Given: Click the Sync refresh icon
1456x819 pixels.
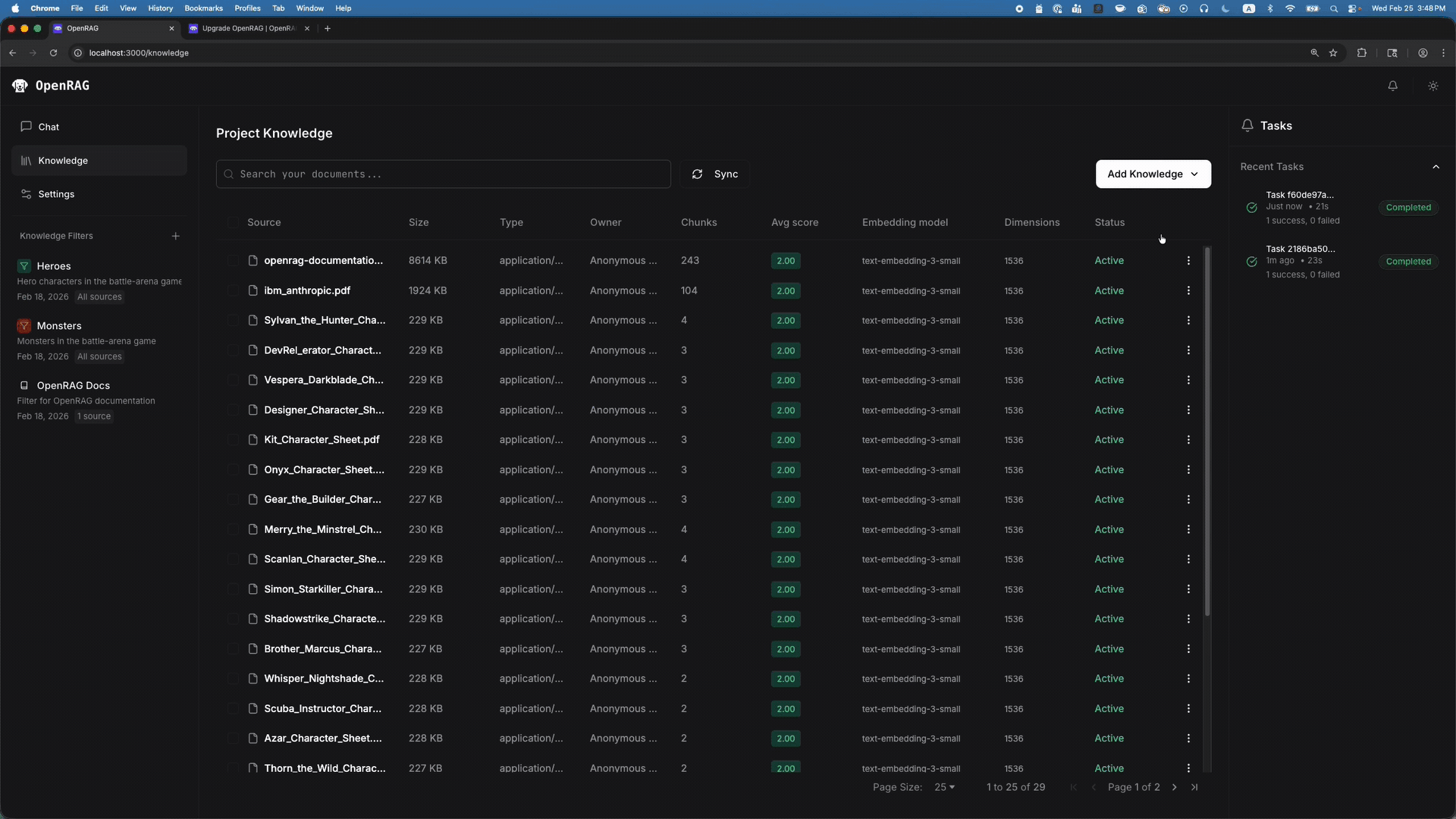Looking at the screenshot, I should 697,174.
